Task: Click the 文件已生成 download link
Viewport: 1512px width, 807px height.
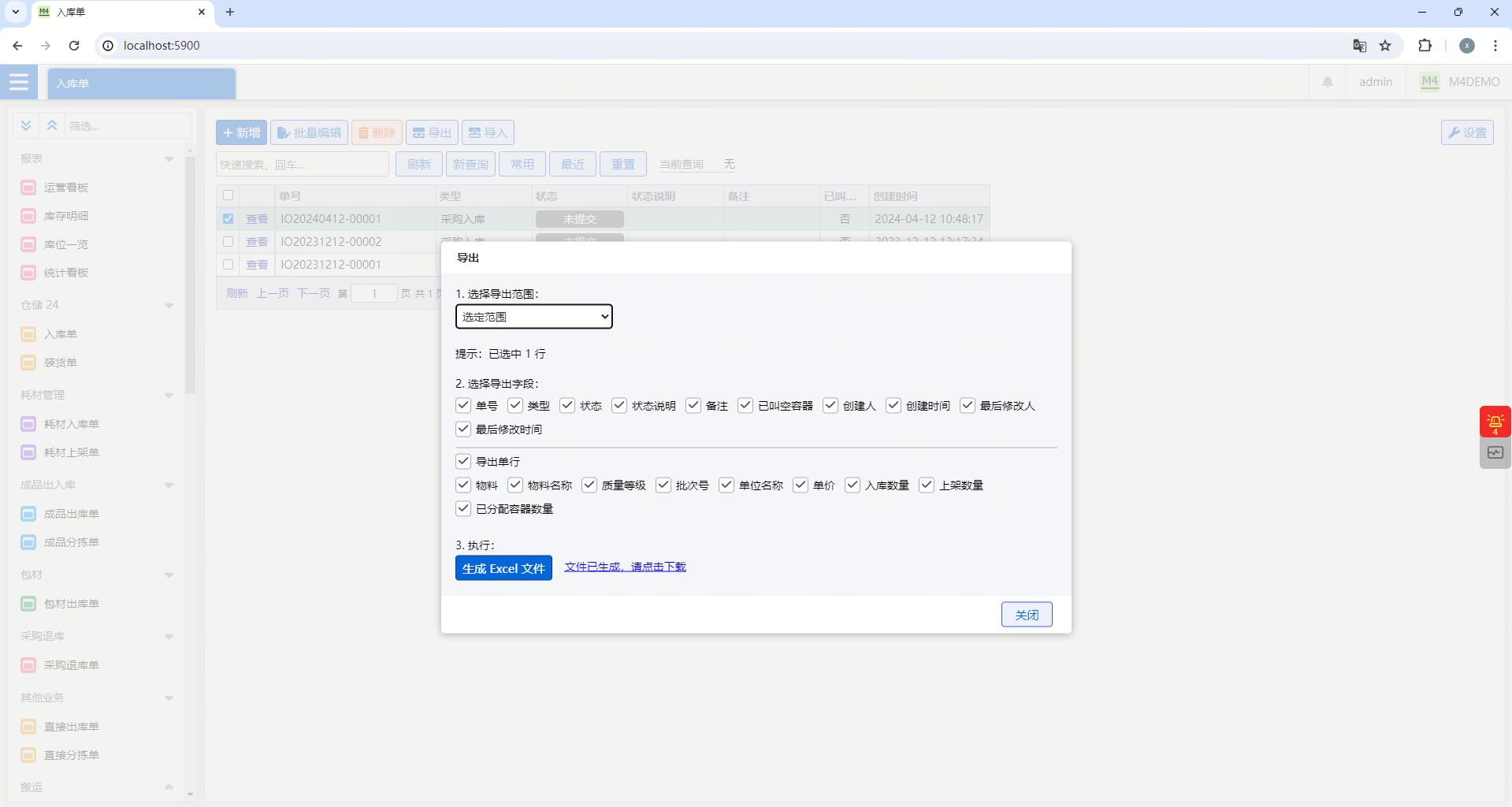Action: pos(625,567)
